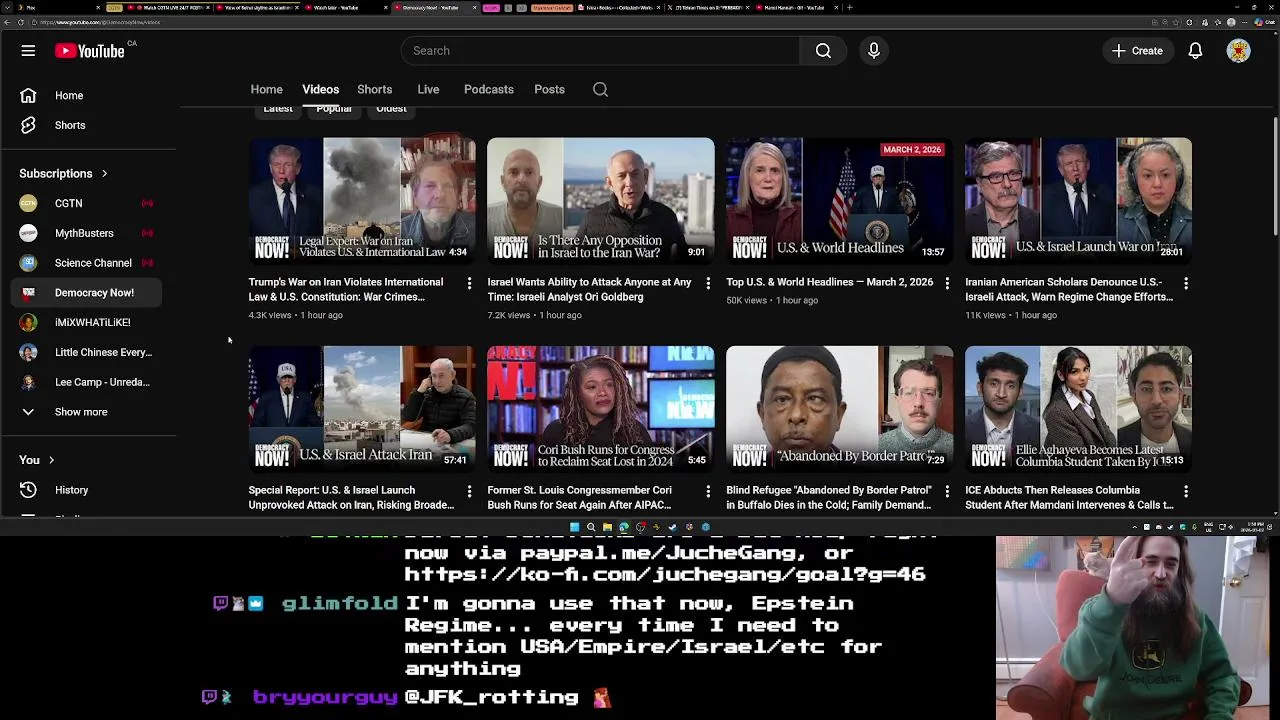Open Cori Bush Runs for Congress thumbnail
This screenshot has height=720, width=1280.
[x=601, y=409]
